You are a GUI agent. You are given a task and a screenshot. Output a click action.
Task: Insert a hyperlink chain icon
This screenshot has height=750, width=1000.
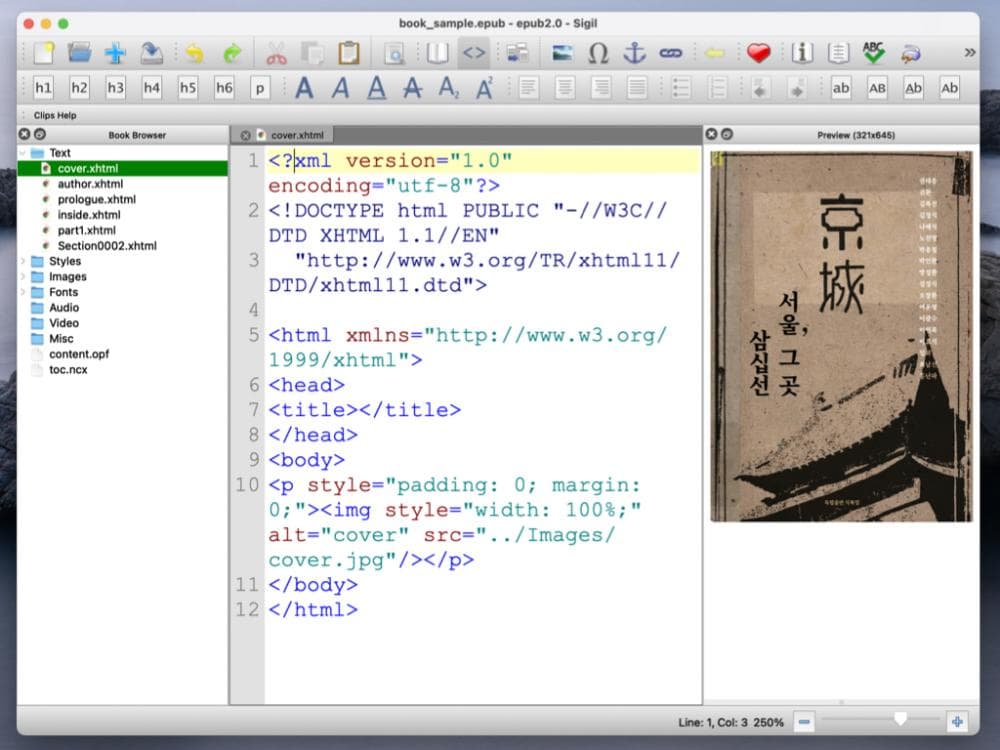[671, 53]
